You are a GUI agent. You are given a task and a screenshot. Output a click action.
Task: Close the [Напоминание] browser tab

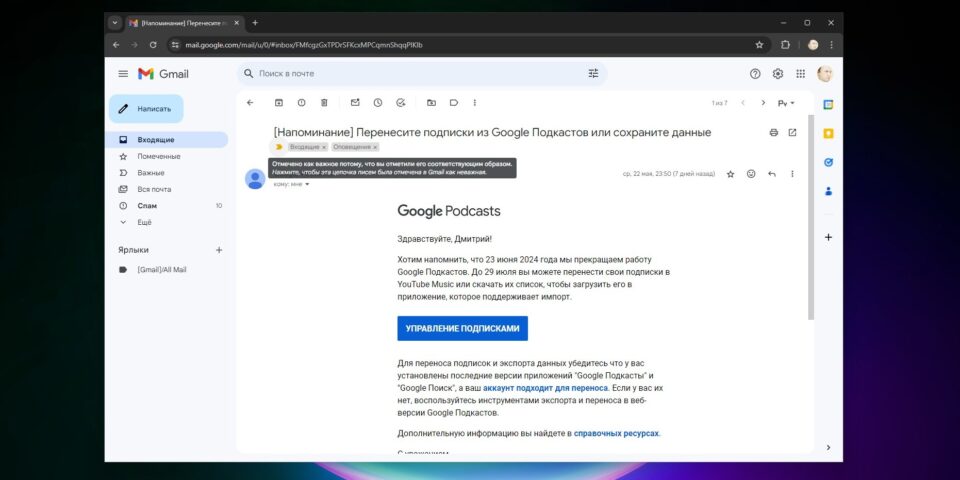pyautogui.click(x=237, y=23)
